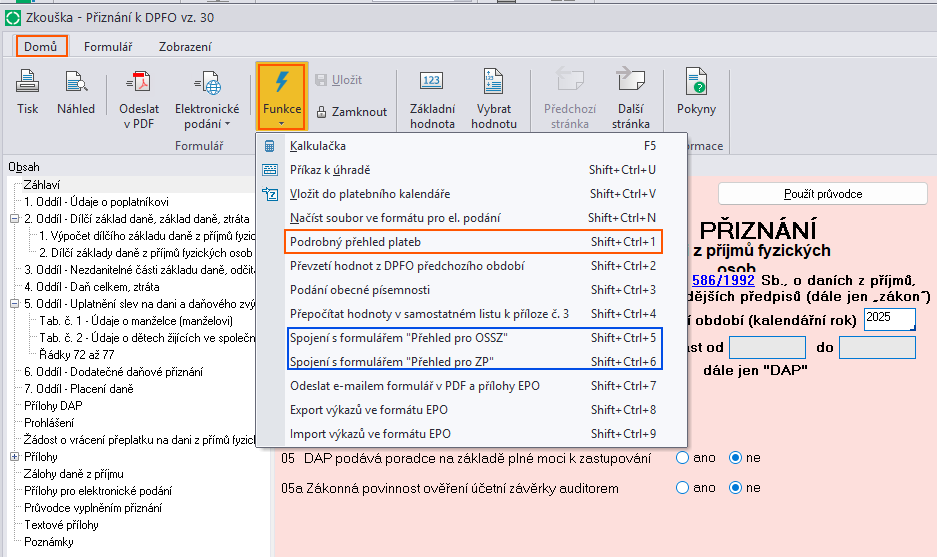Choose Podrobný přehled plateb menu item
The width and height of the screenshot is (937, 557).
point(355,242)
